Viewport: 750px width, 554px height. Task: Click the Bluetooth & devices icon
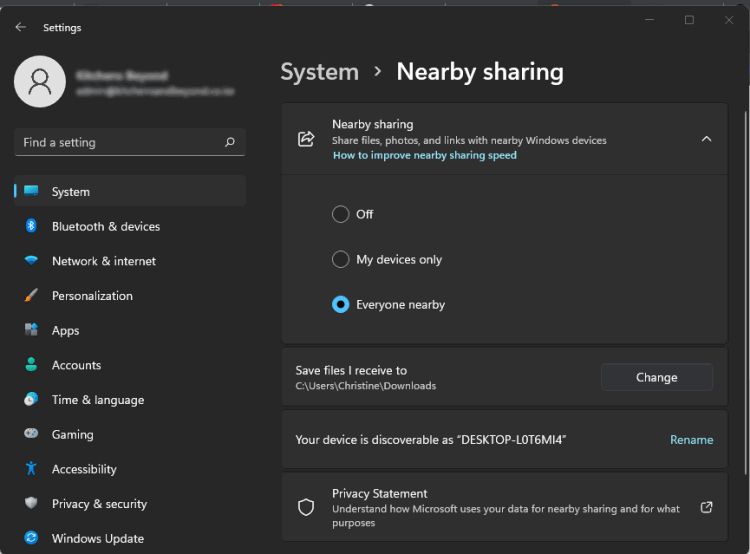pos(31,226)
